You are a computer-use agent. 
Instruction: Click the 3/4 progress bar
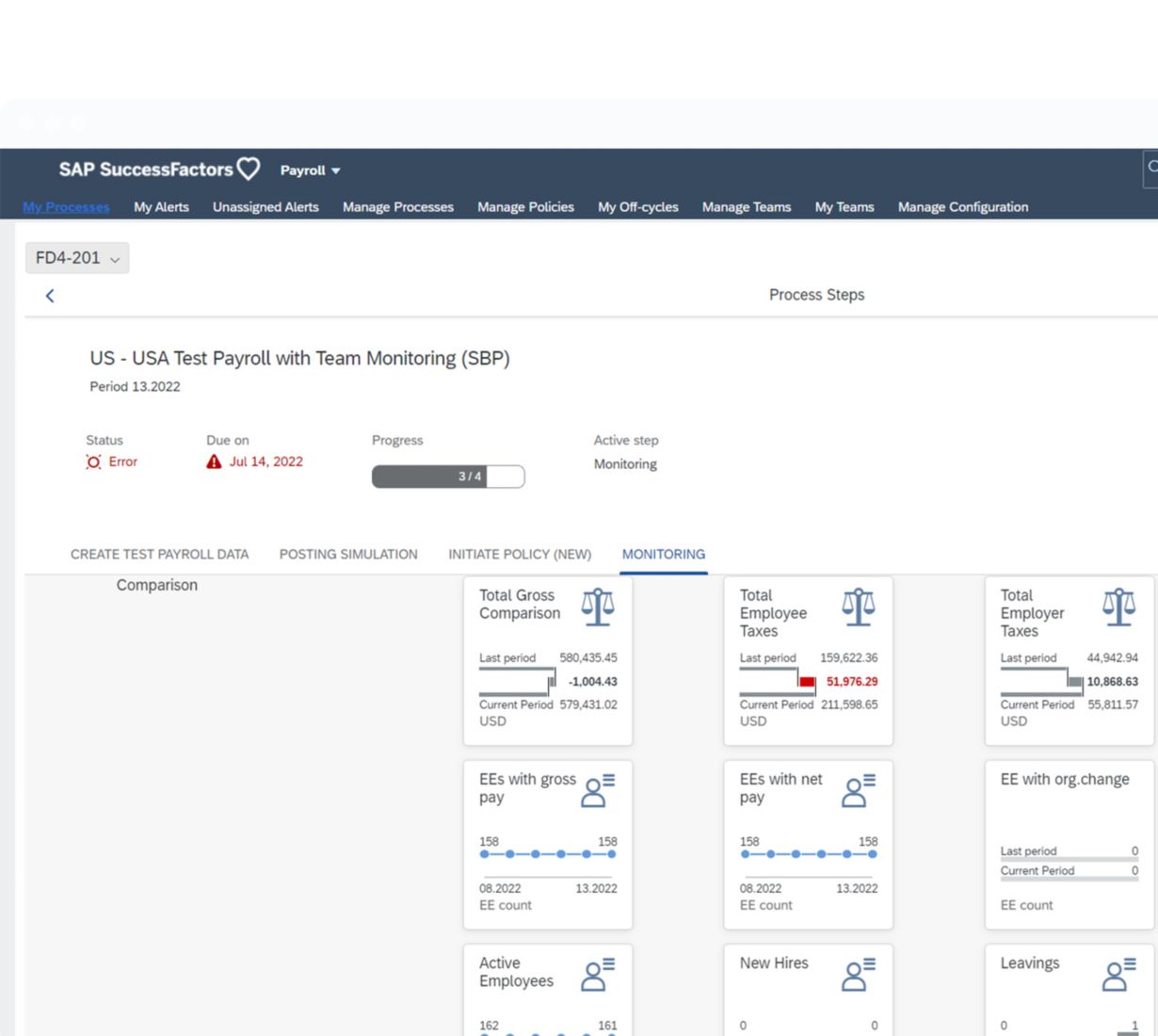(448, 477)
